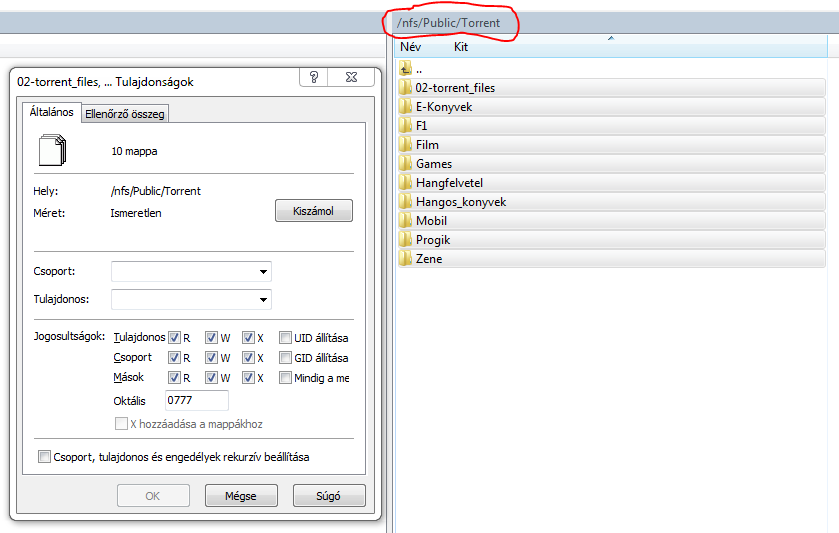This screenshot has height=533, width=839.
Task: Enable recursive Csoport, tulajdonos és engedélyek setting
Action: pos(44,456)
